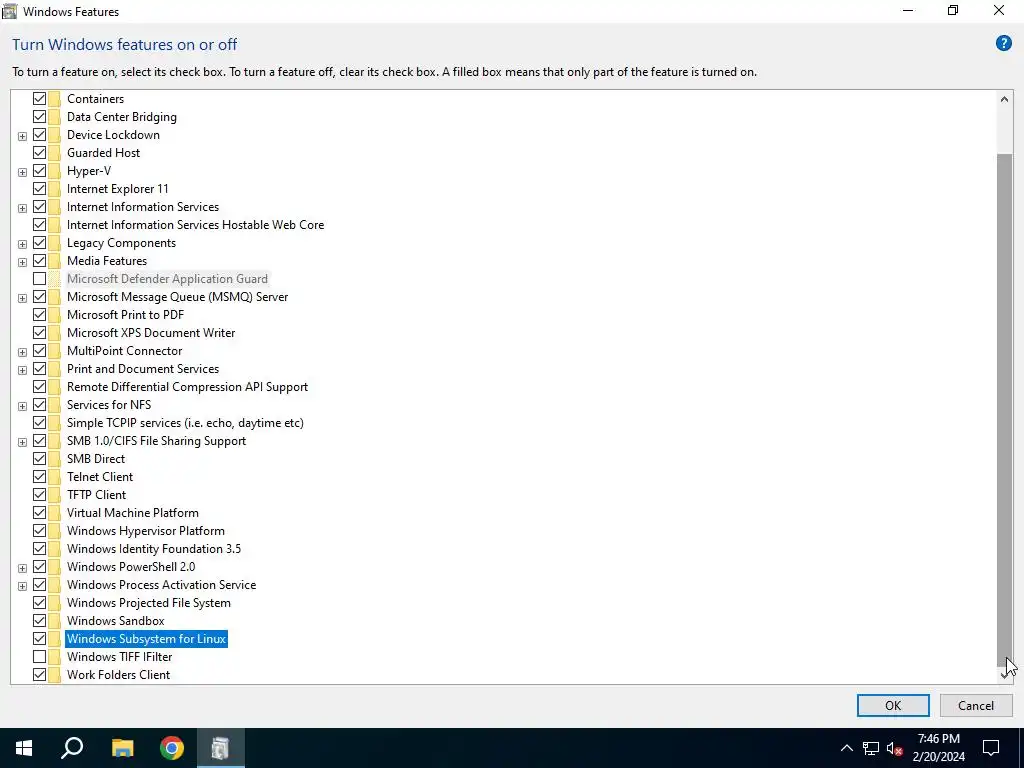The height and width of the screenshot is (768, 1024).
Task: Expand Microsoft Message Queue Server node
Action: click(22, 298)
